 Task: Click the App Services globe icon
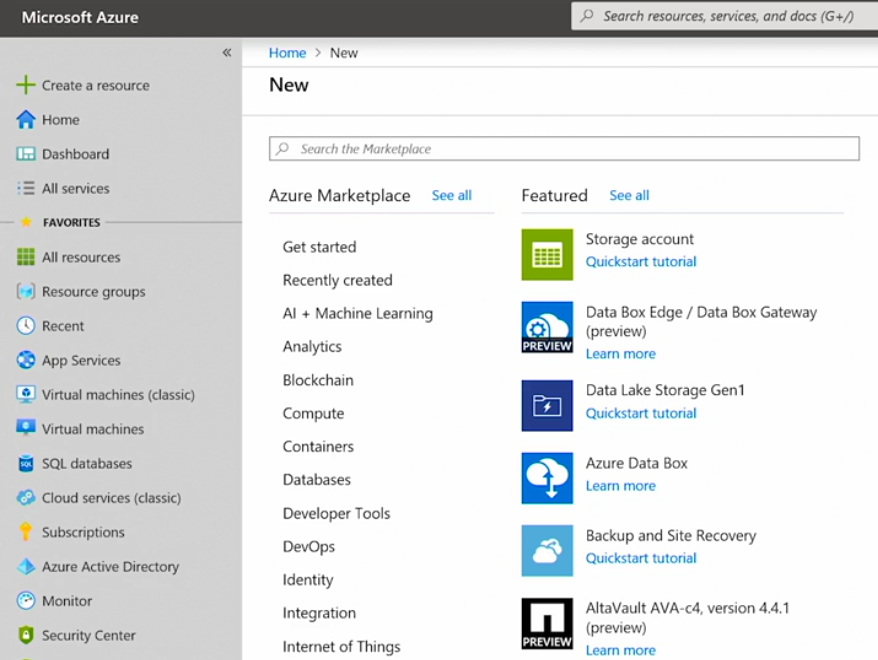pyautogui.click(x=26, y=360)
